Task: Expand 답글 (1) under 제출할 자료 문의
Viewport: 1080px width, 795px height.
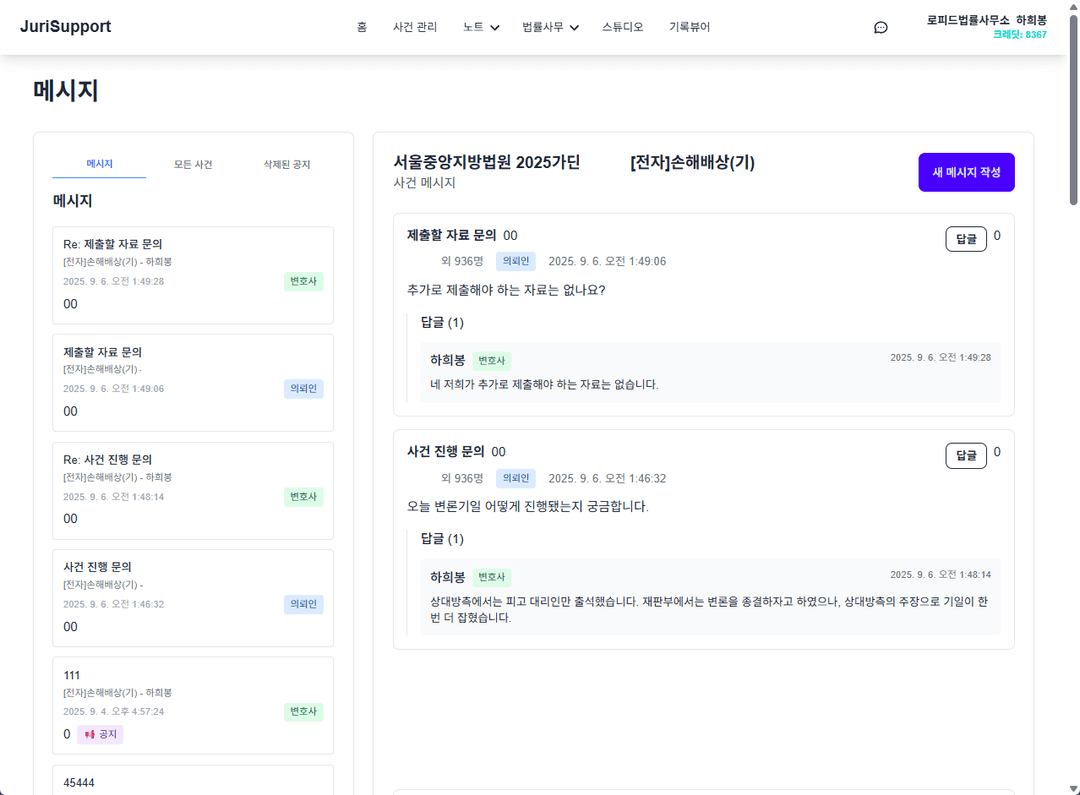Action: pos(441,322)
